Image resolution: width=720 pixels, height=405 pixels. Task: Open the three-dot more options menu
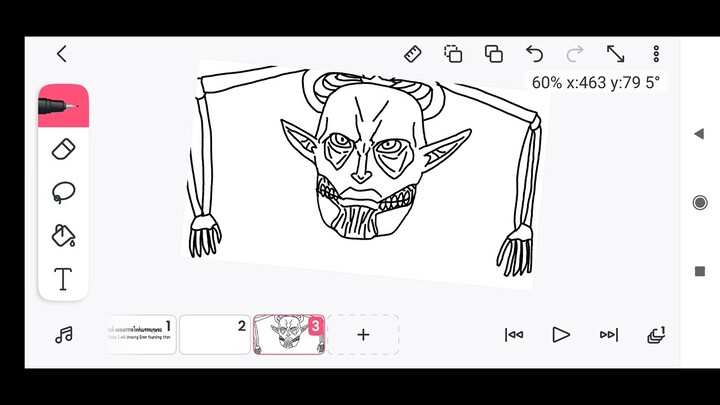[x=656, y=54]
